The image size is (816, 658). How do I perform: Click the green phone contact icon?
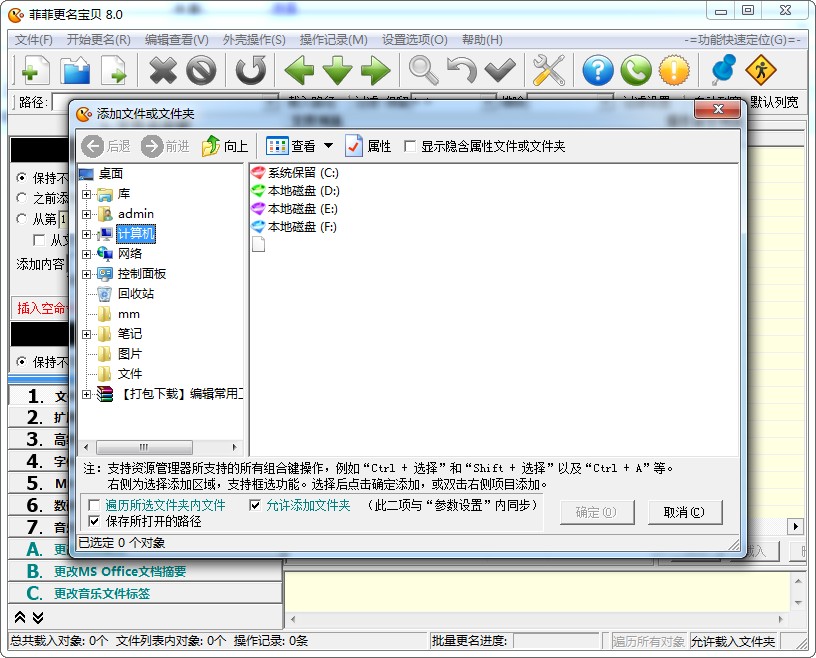point(636,70)
